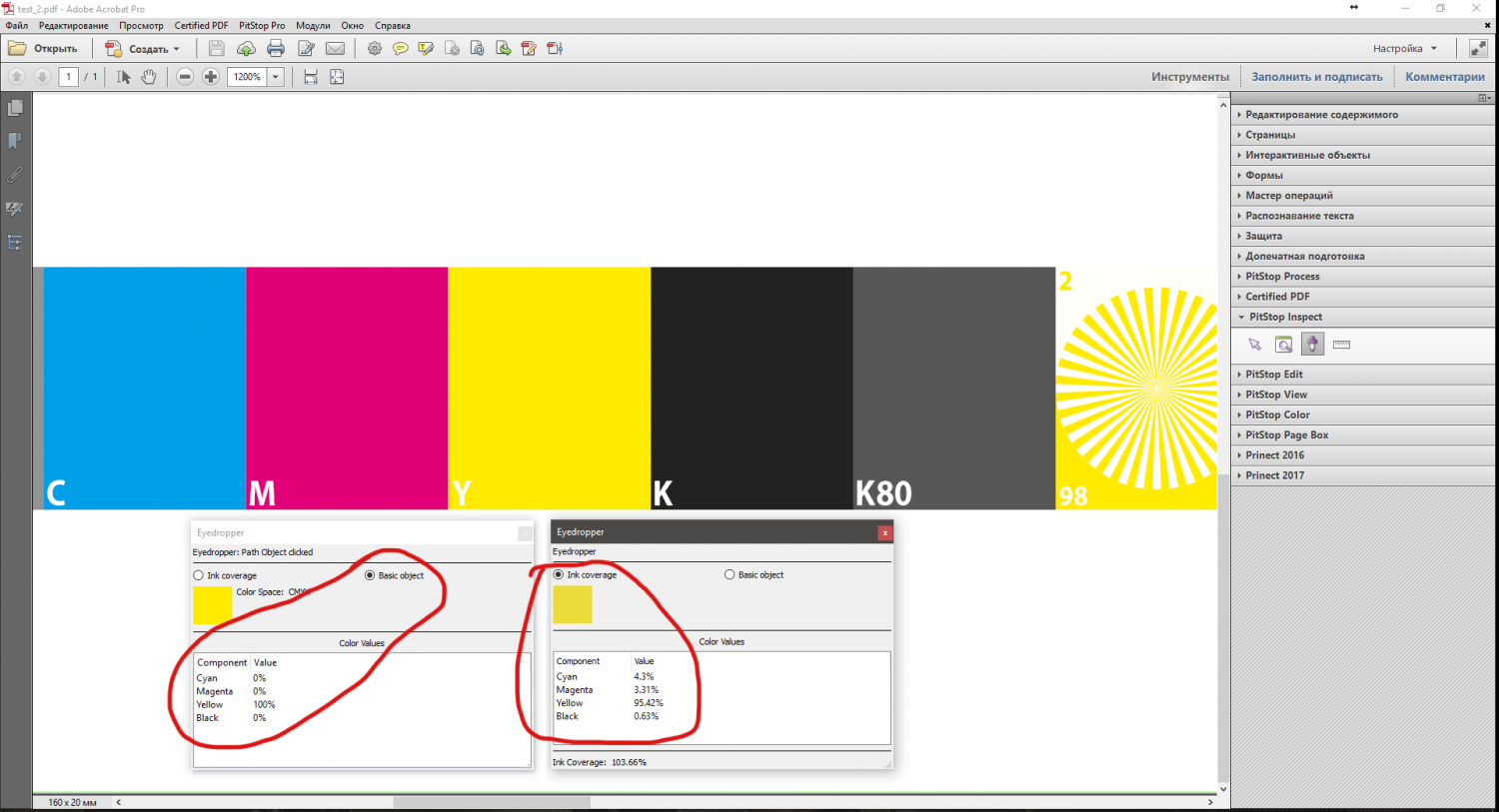Click the page number field
The image size is (1499, 812).
tap(68, 76)
